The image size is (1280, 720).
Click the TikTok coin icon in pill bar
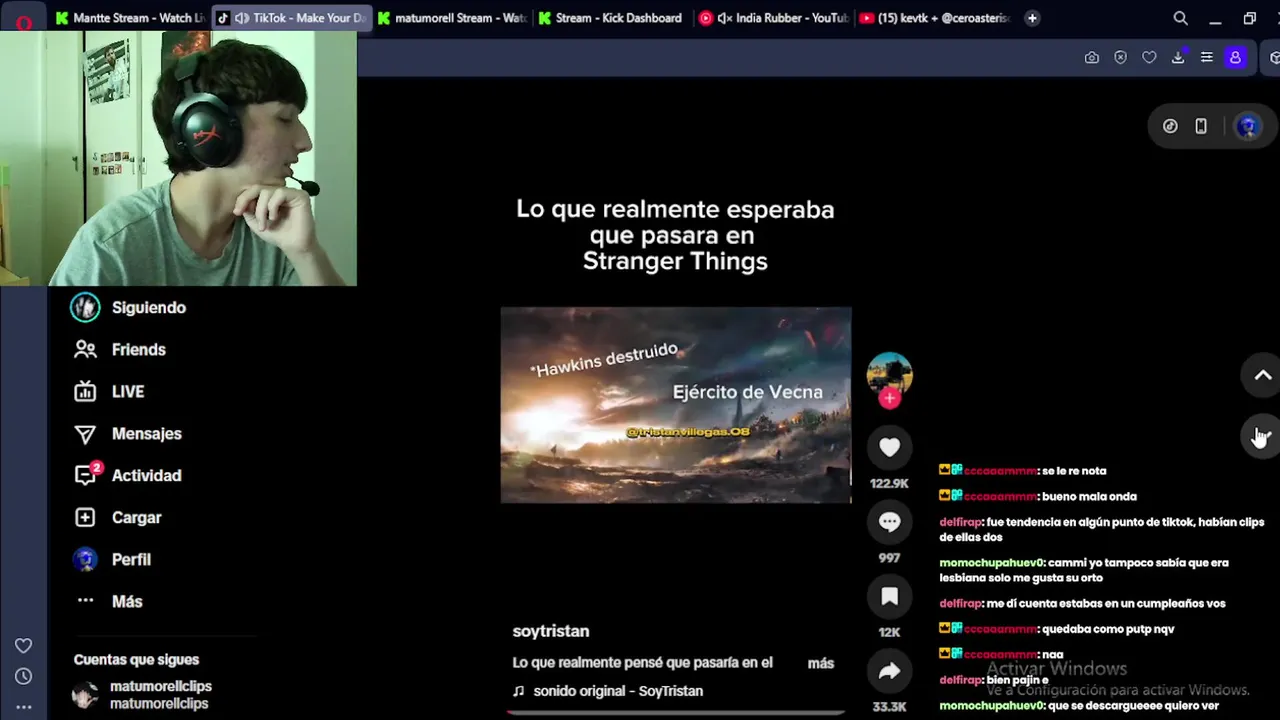tap(1170, 126)
